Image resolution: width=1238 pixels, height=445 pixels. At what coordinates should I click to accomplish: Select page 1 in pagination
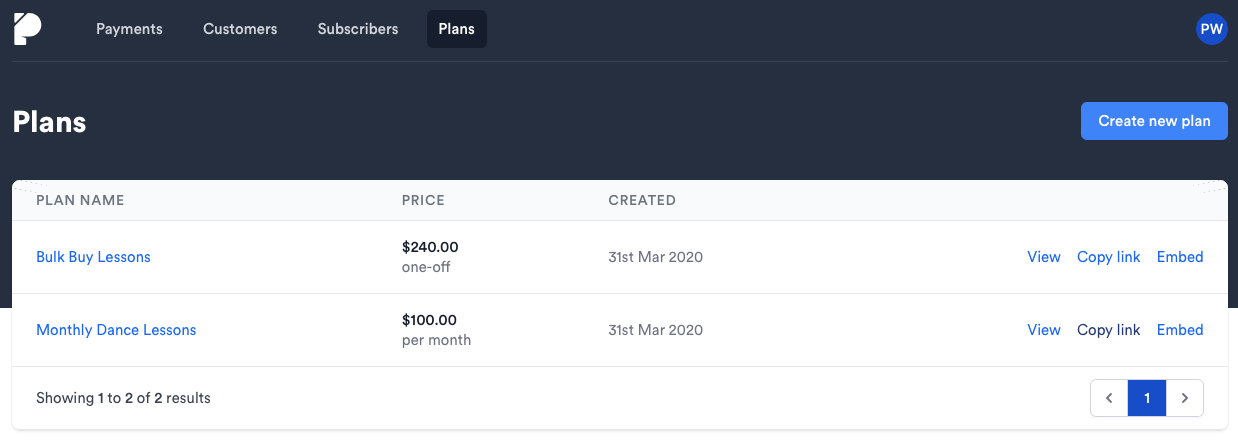[x=1147, y=398]
